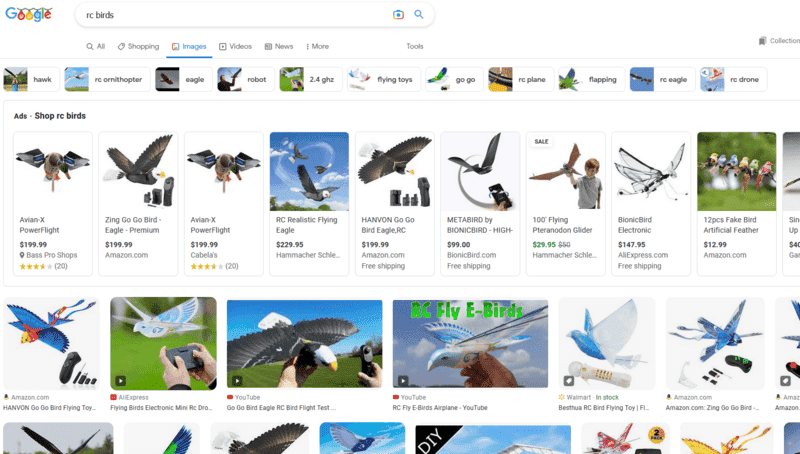Open the News tab

279,46
